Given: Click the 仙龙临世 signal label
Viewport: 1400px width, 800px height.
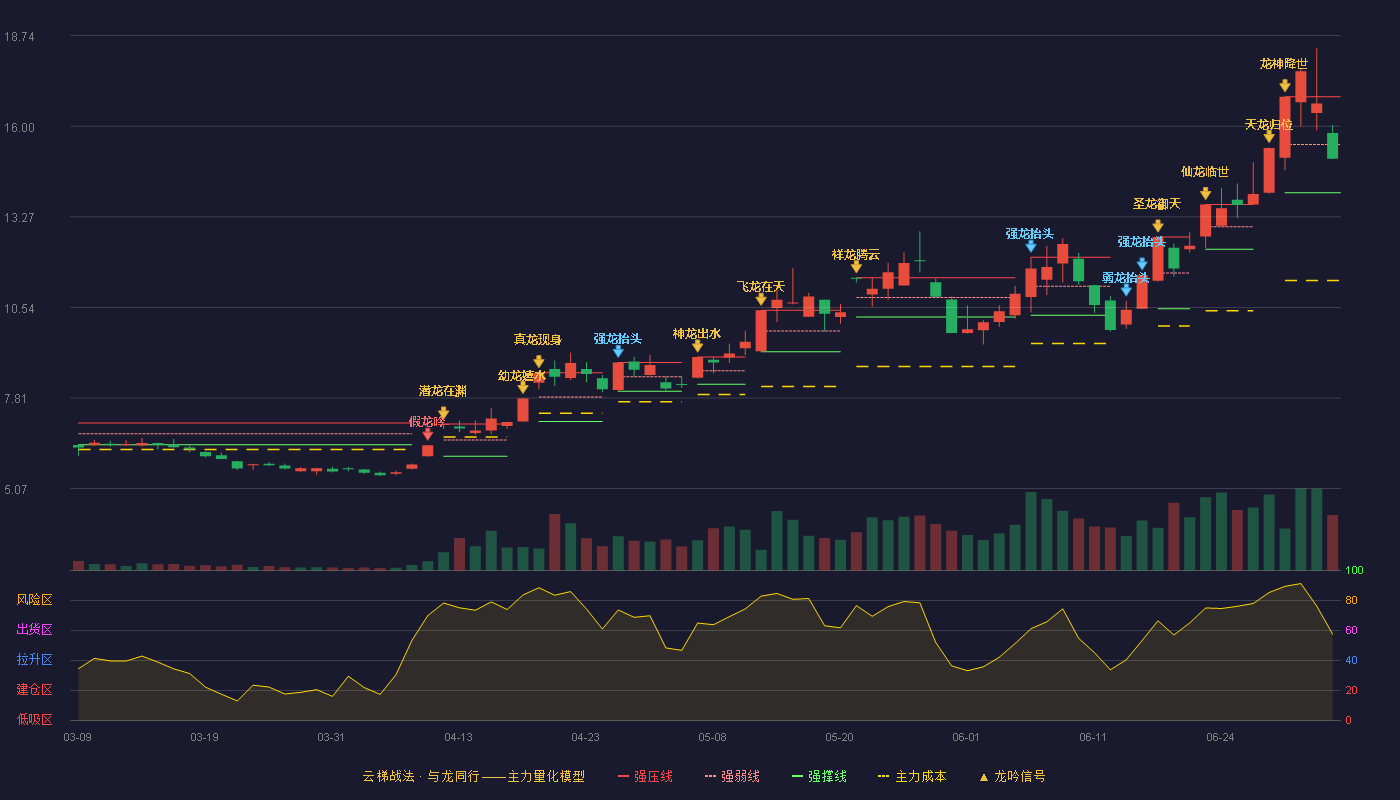Looking at the screenshot, I should [1205, 172].
